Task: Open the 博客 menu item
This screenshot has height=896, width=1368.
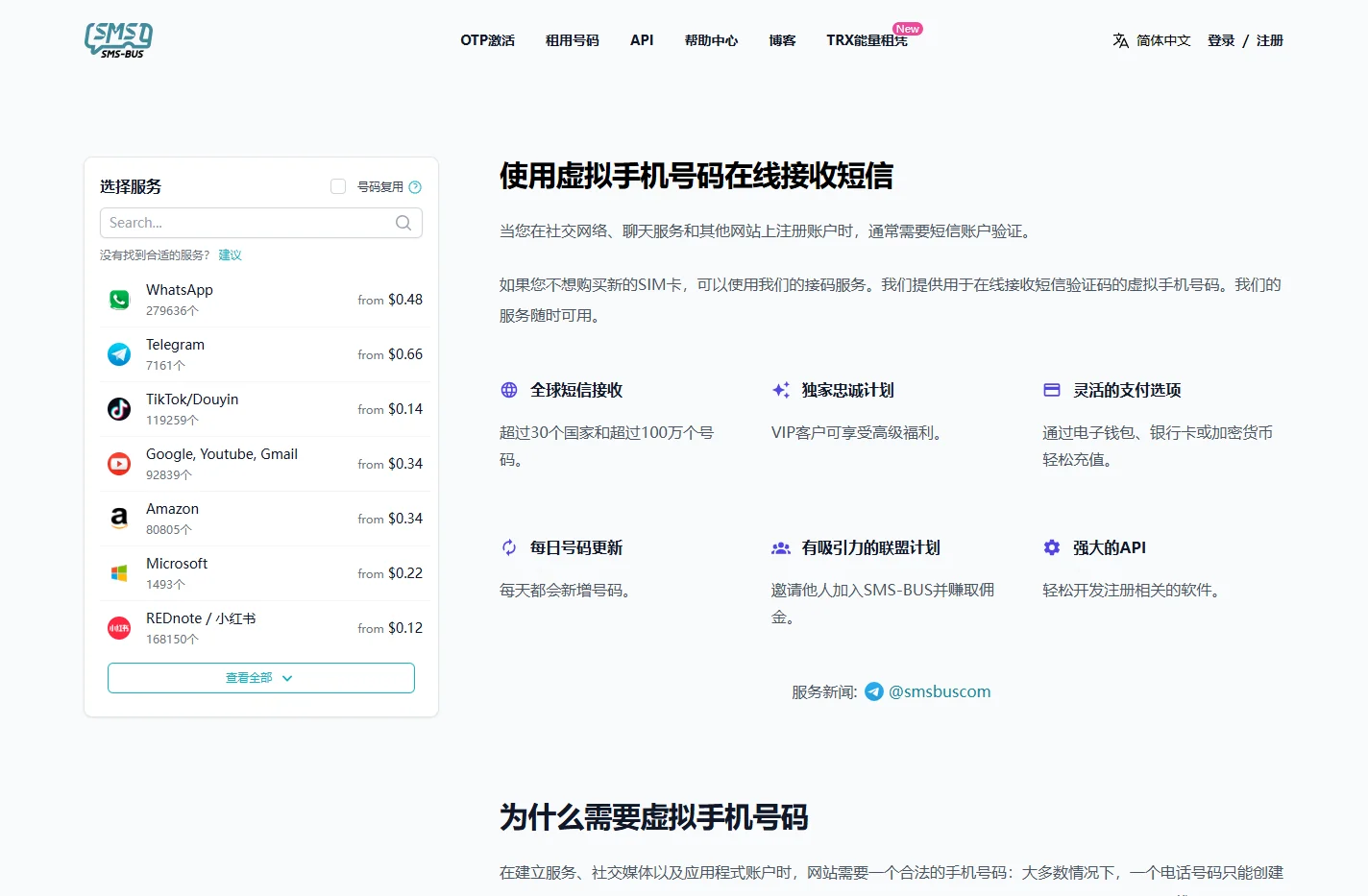Action: pos(782,40)
